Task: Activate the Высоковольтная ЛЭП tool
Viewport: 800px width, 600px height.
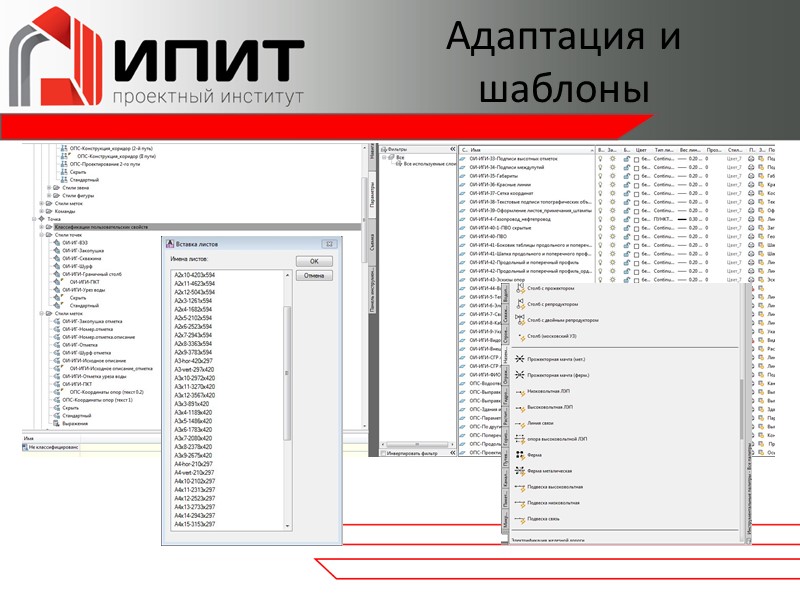Action: pyautogui.click(x=544, y=407)
